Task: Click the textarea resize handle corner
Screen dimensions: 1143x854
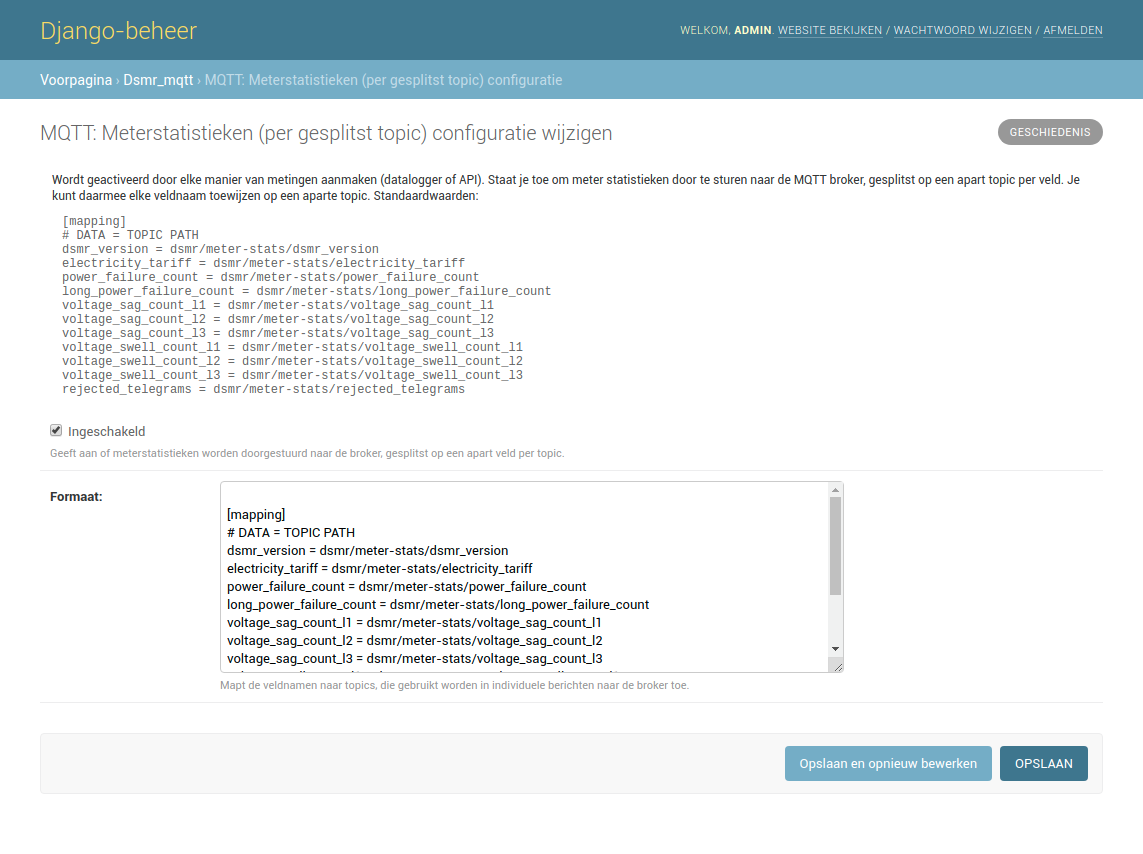Action: click(837, 665)
